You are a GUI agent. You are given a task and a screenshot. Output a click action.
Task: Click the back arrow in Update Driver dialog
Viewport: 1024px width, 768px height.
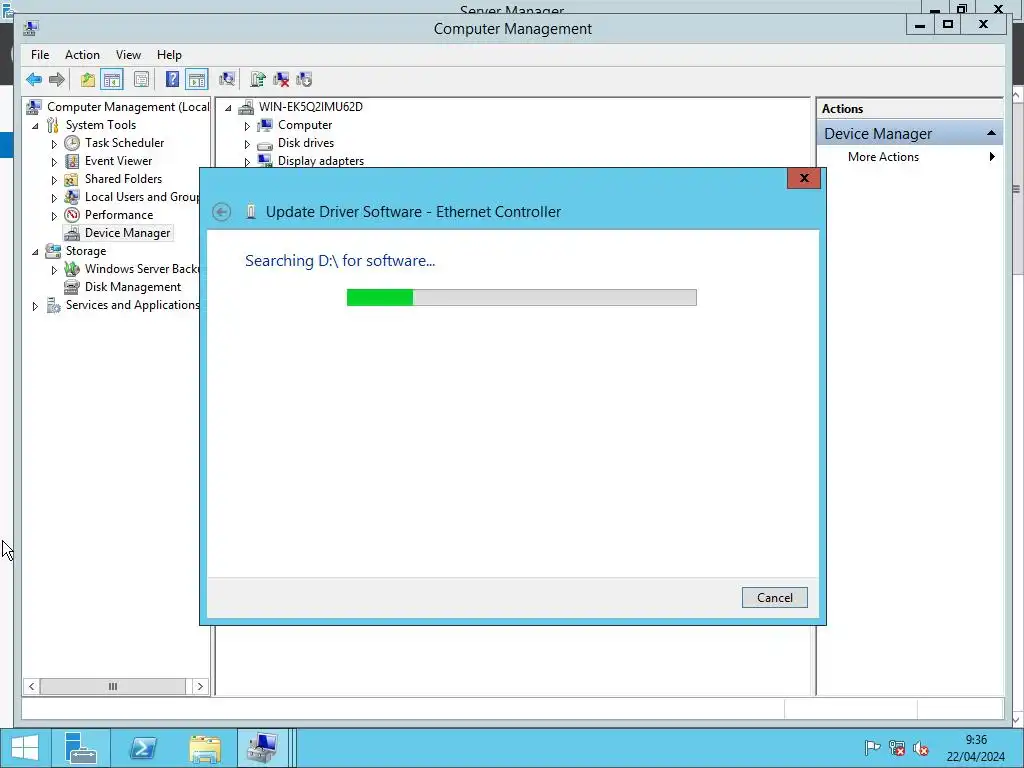221,212
